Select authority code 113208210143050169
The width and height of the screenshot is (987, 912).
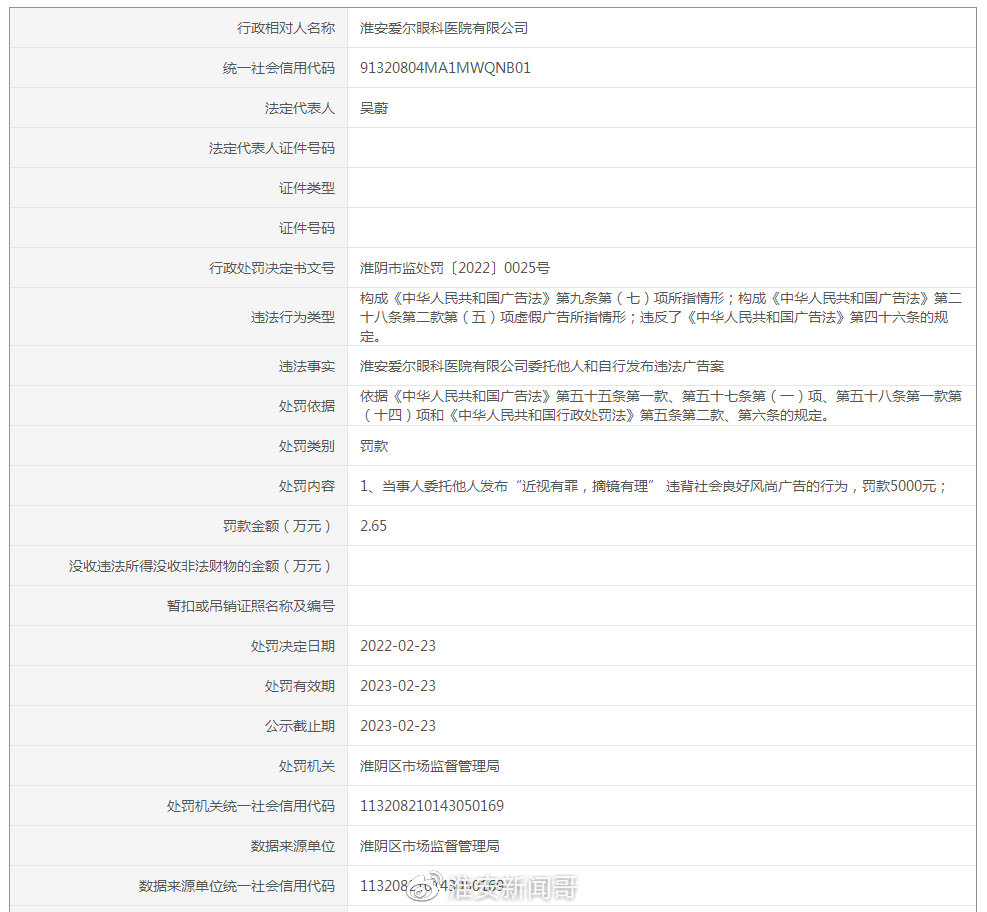coord(432,806)
